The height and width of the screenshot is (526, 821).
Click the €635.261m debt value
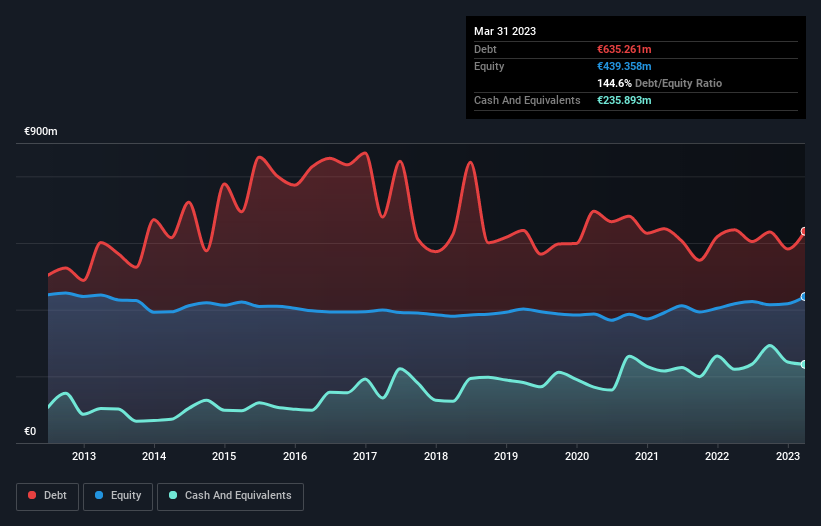point(624,49)
